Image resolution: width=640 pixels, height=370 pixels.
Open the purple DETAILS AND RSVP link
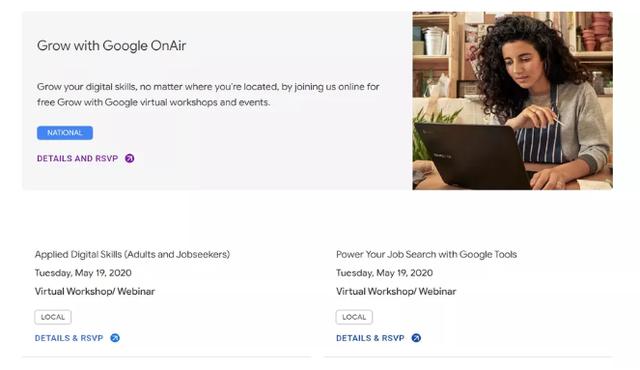click(78, 158)
